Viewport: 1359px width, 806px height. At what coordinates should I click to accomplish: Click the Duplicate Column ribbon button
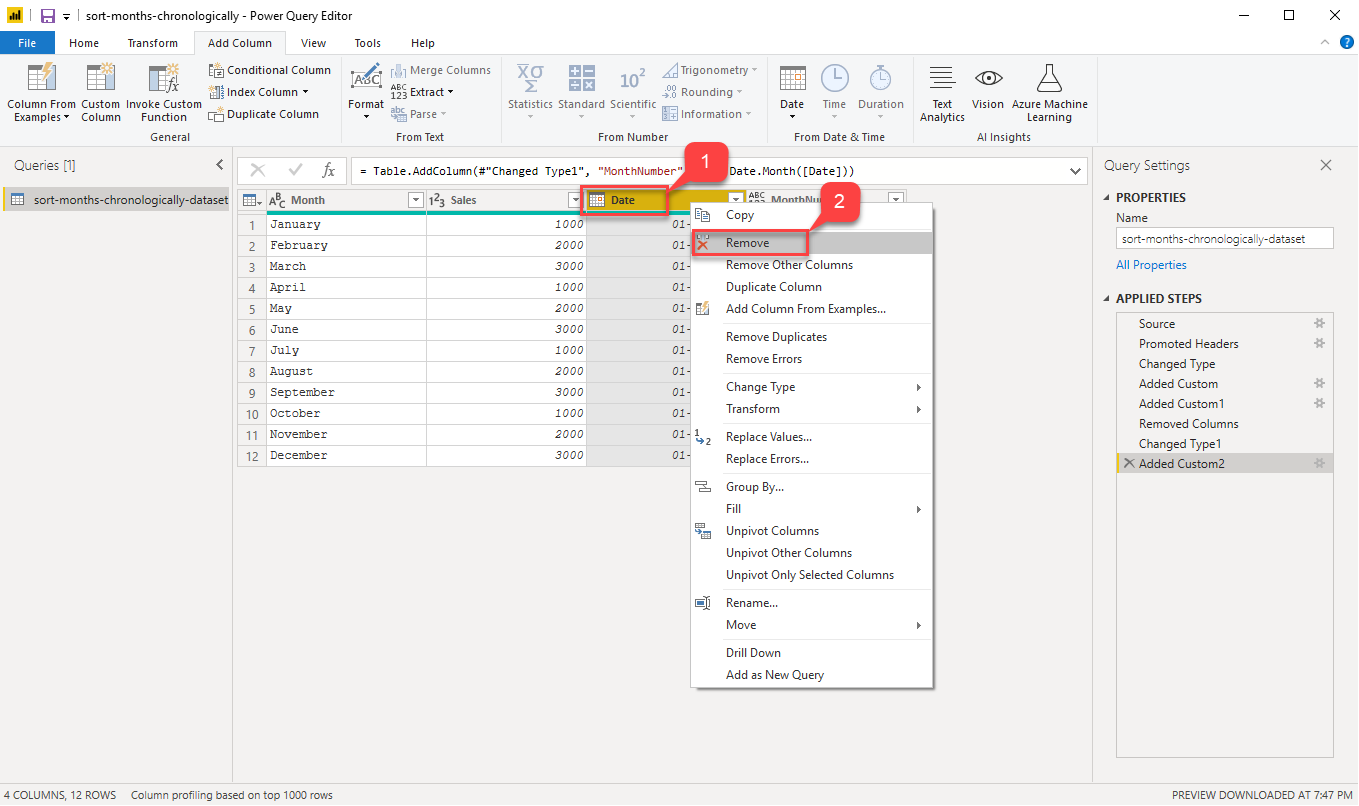(264, 114)
